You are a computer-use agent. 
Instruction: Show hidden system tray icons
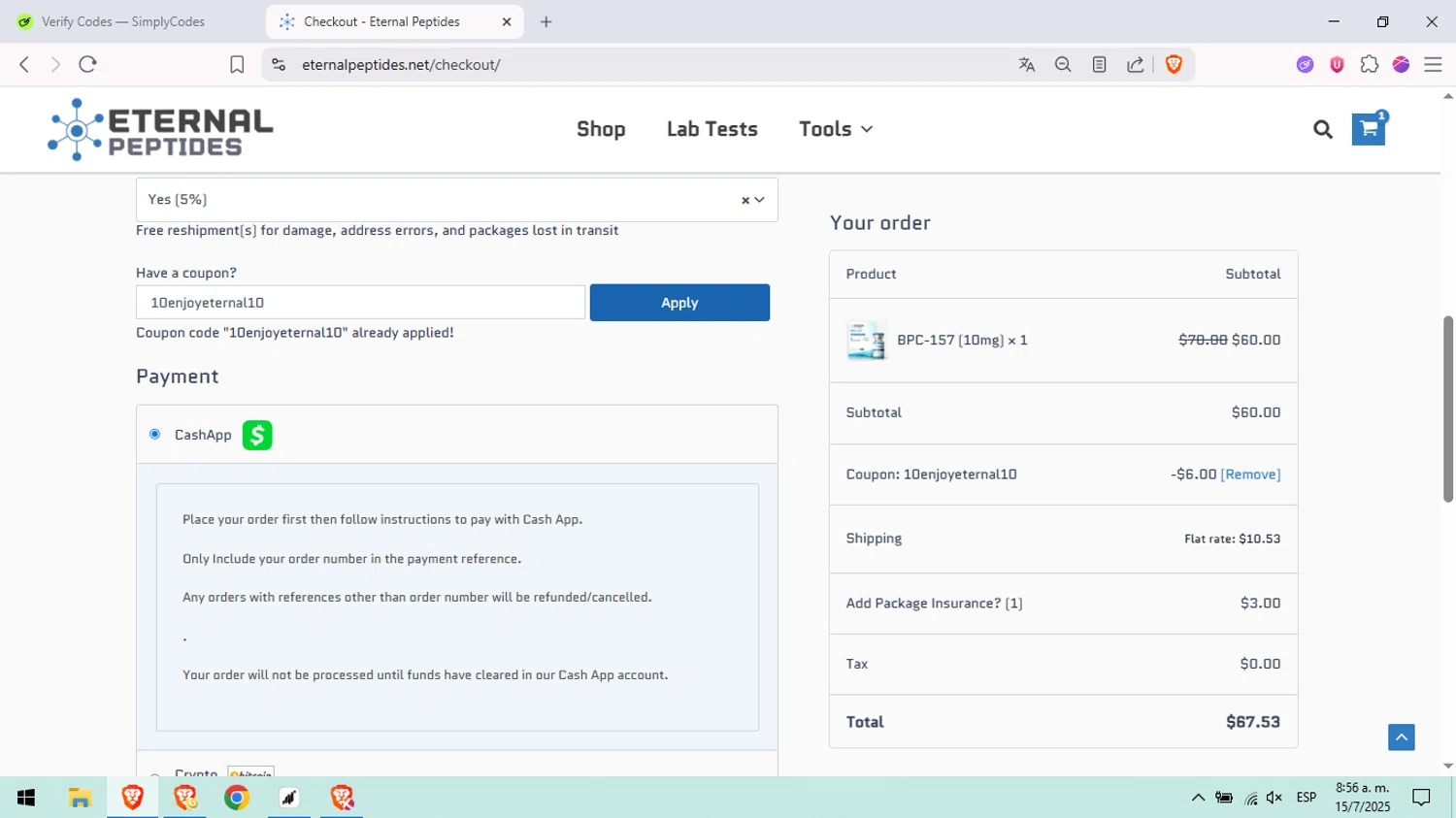[1198, 798]
